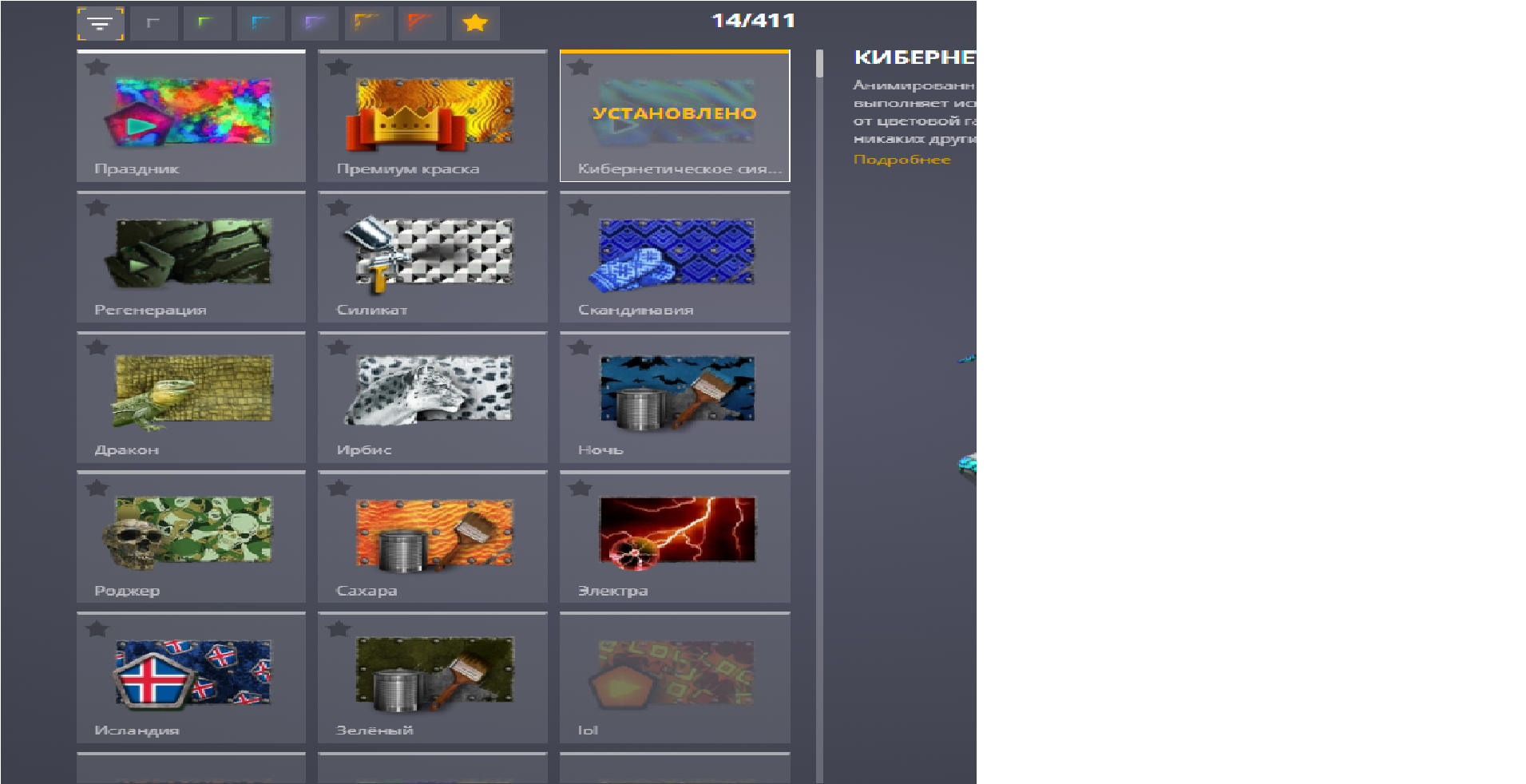
Task: Pick the Скандинавия mitten thumbnail
Action: [x=672, y=254]
